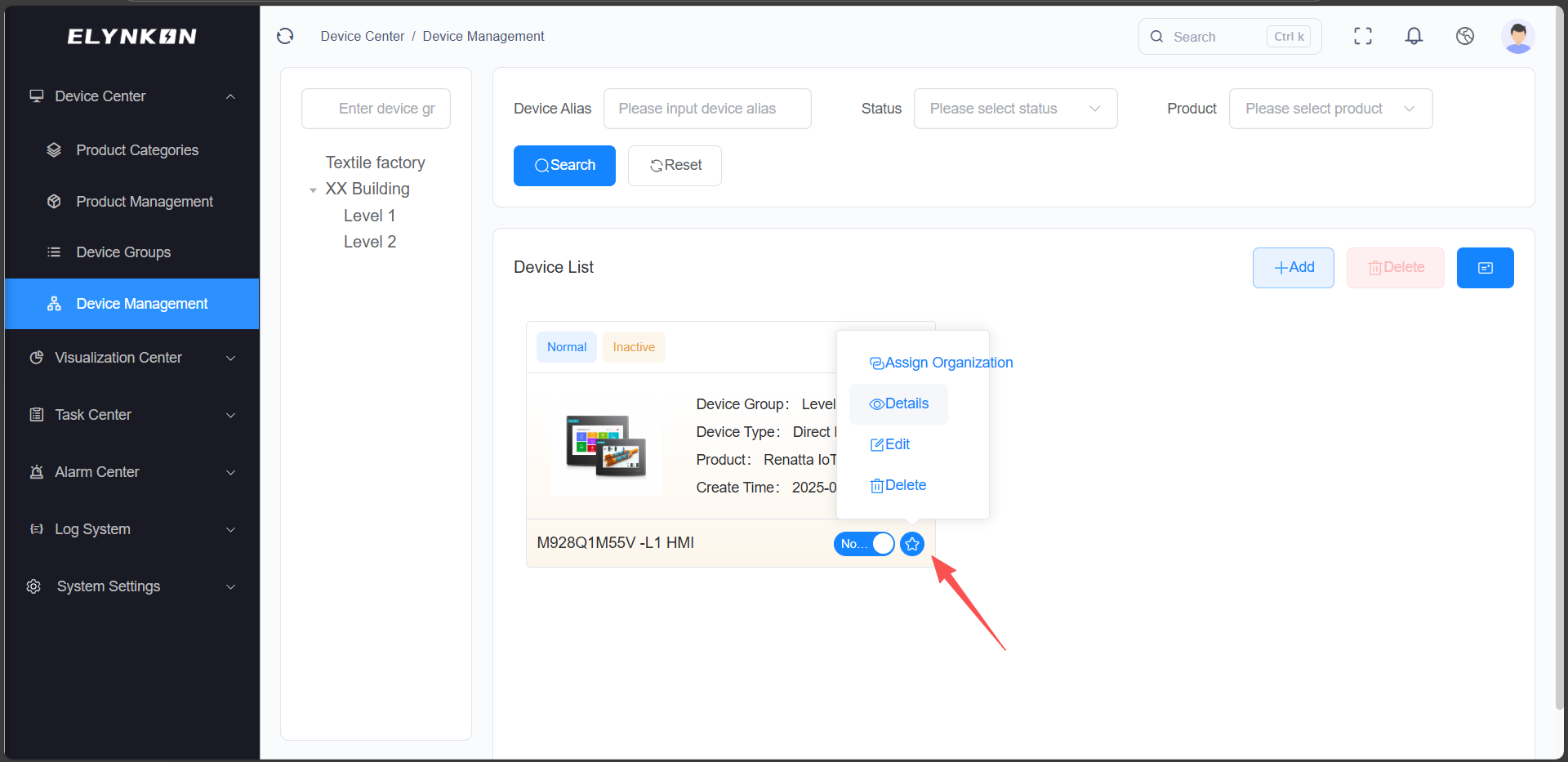Collapse the XX Building tree node arrow
1568x762 pixels.
313,190
